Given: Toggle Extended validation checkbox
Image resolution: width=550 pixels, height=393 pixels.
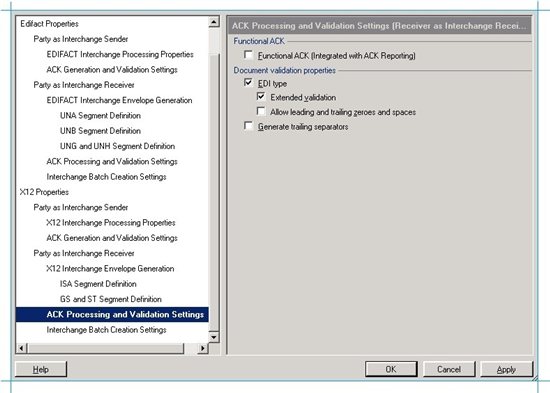Looking at the screenshot, I should 261,97.
